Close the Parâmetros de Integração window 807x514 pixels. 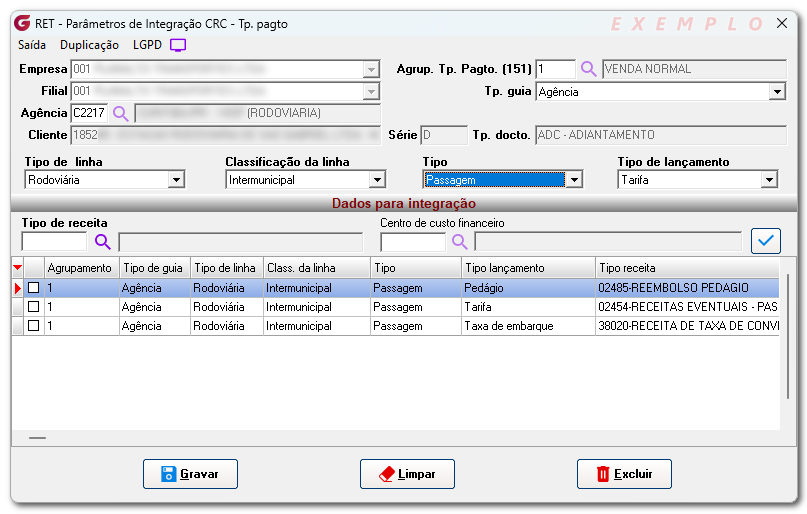[x=782, y=23]
